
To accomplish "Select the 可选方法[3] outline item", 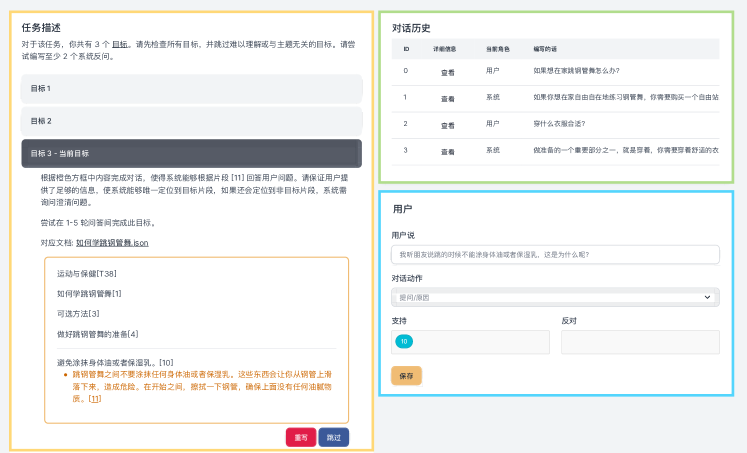I will pyautogui.click(x=78, y=314).
